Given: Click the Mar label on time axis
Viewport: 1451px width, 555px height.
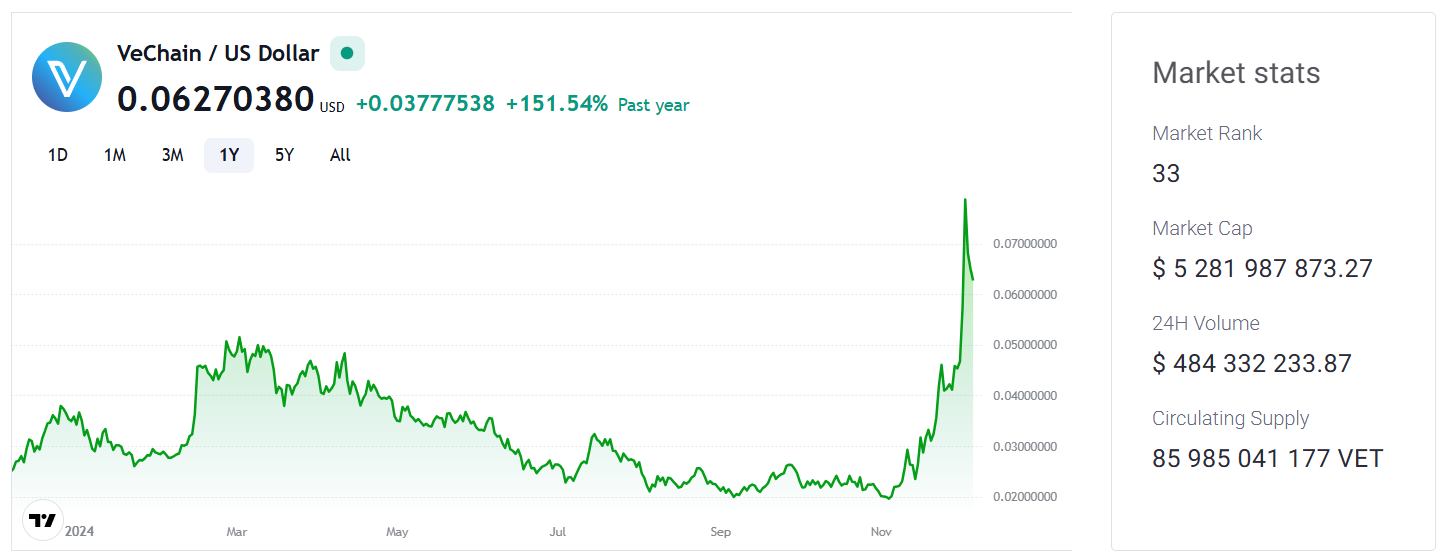Looking at the screenshot, I should 237,532.
